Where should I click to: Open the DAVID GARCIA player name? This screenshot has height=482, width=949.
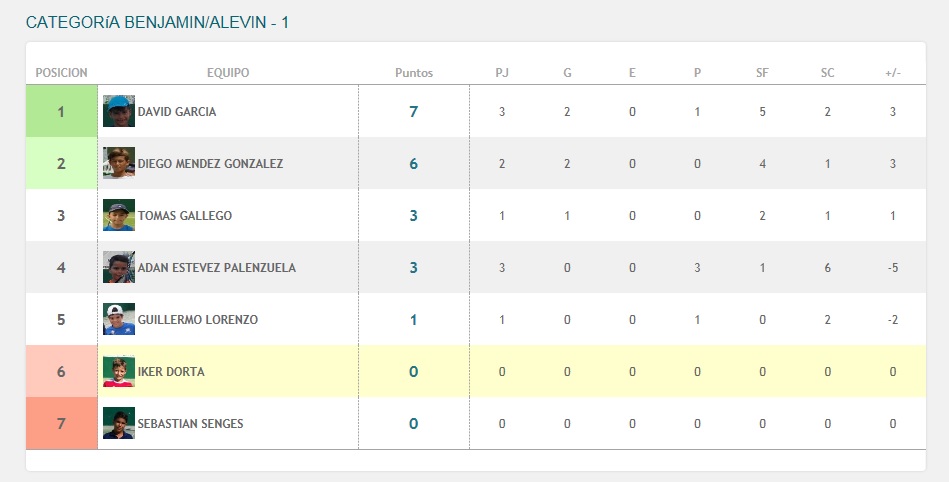(x=177, y=111)
